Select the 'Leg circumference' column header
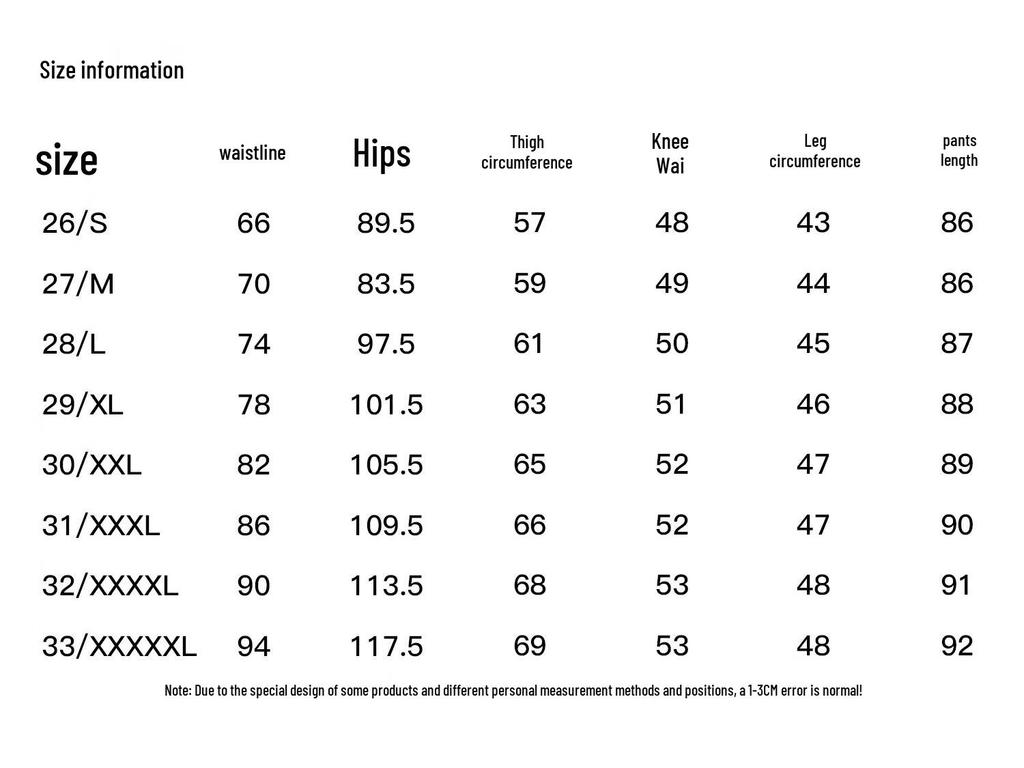Viewport: 1024px width, 768px height. 815,151
